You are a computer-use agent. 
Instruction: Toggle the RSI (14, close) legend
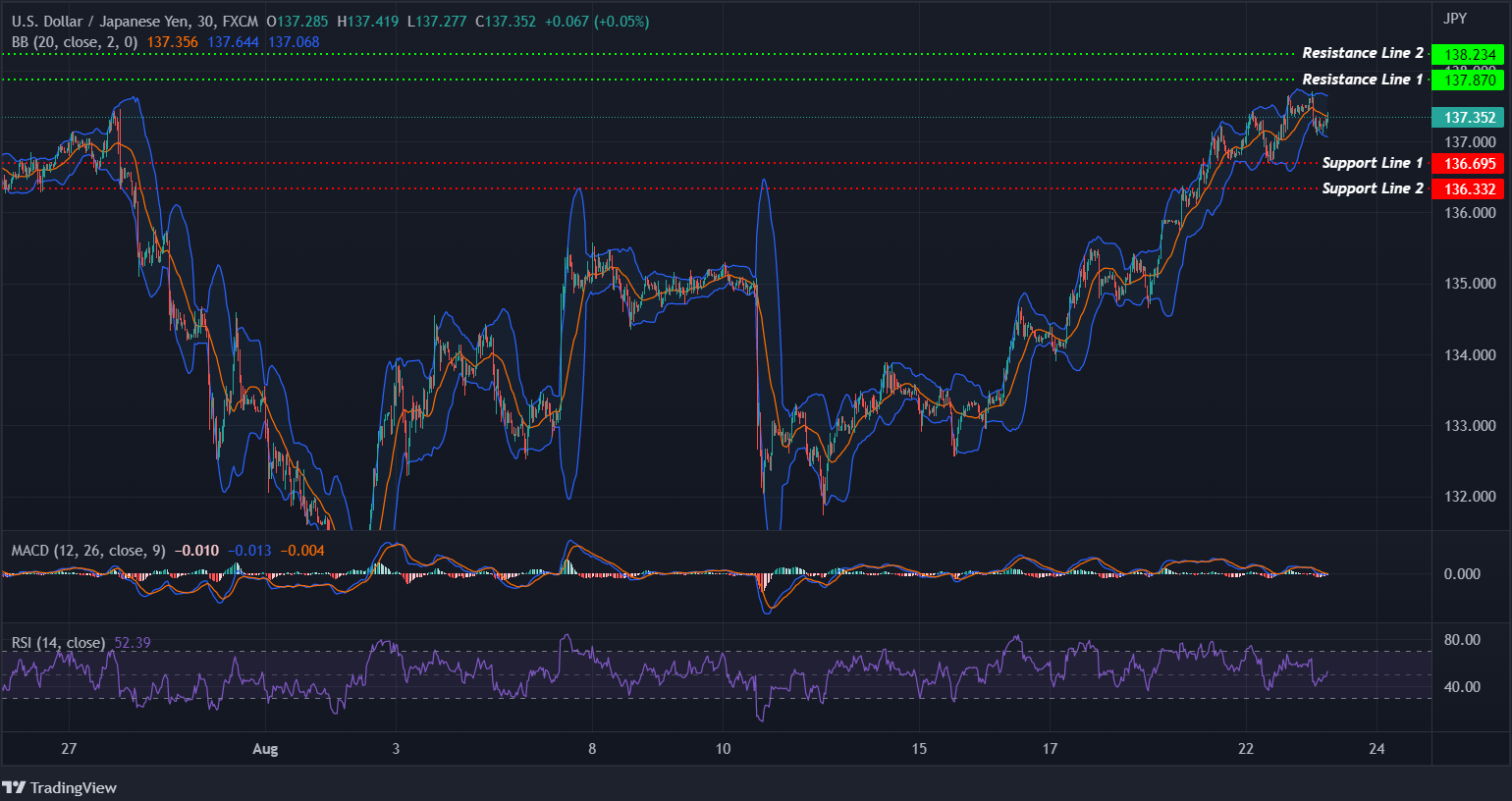59,642
